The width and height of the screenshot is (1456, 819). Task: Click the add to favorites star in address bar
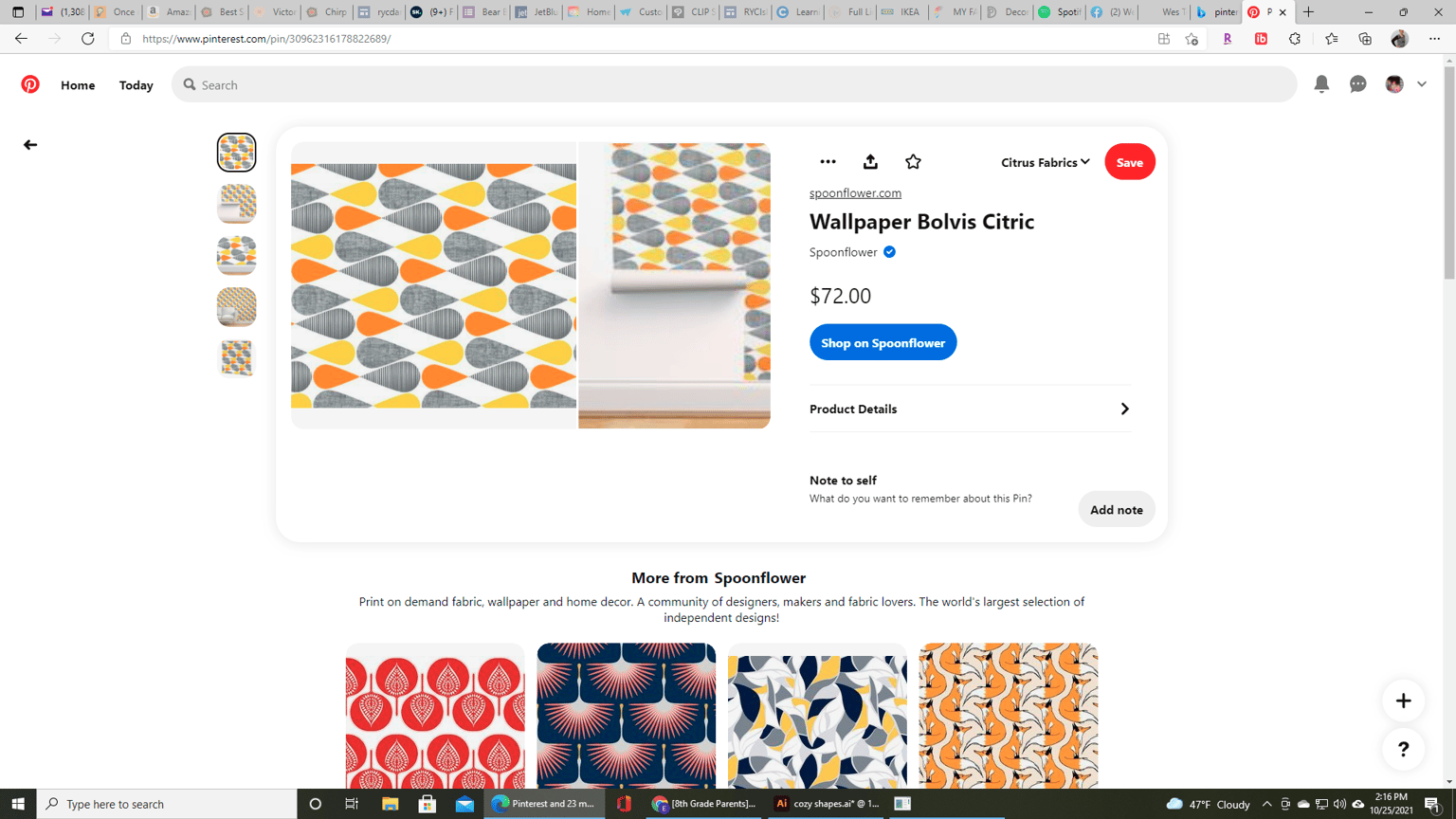(x=1192, y=39)
